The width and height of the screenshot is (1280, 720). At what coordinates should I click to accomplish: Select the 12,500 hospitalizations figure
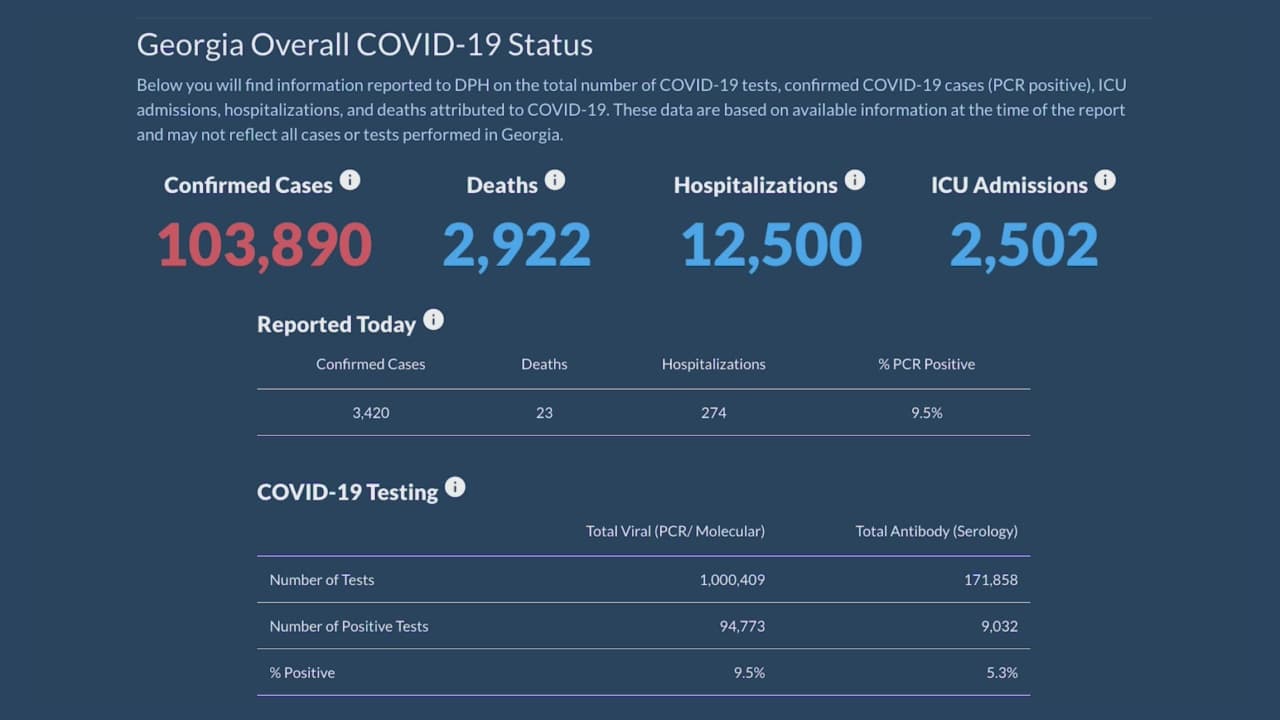[x=771, y=246]
